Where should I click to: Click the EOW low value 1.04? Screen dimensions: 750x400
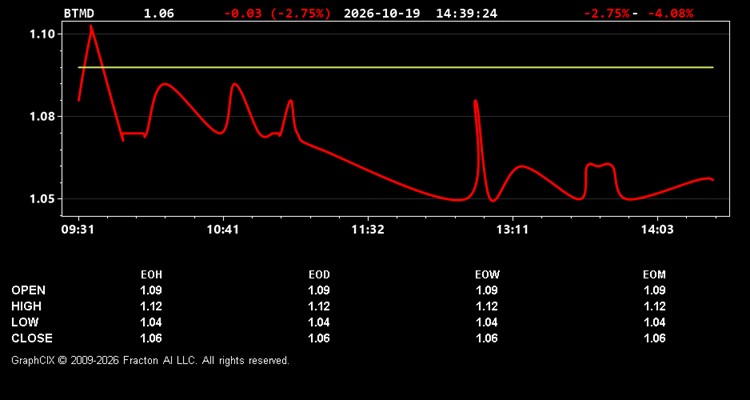click(487, 322)
